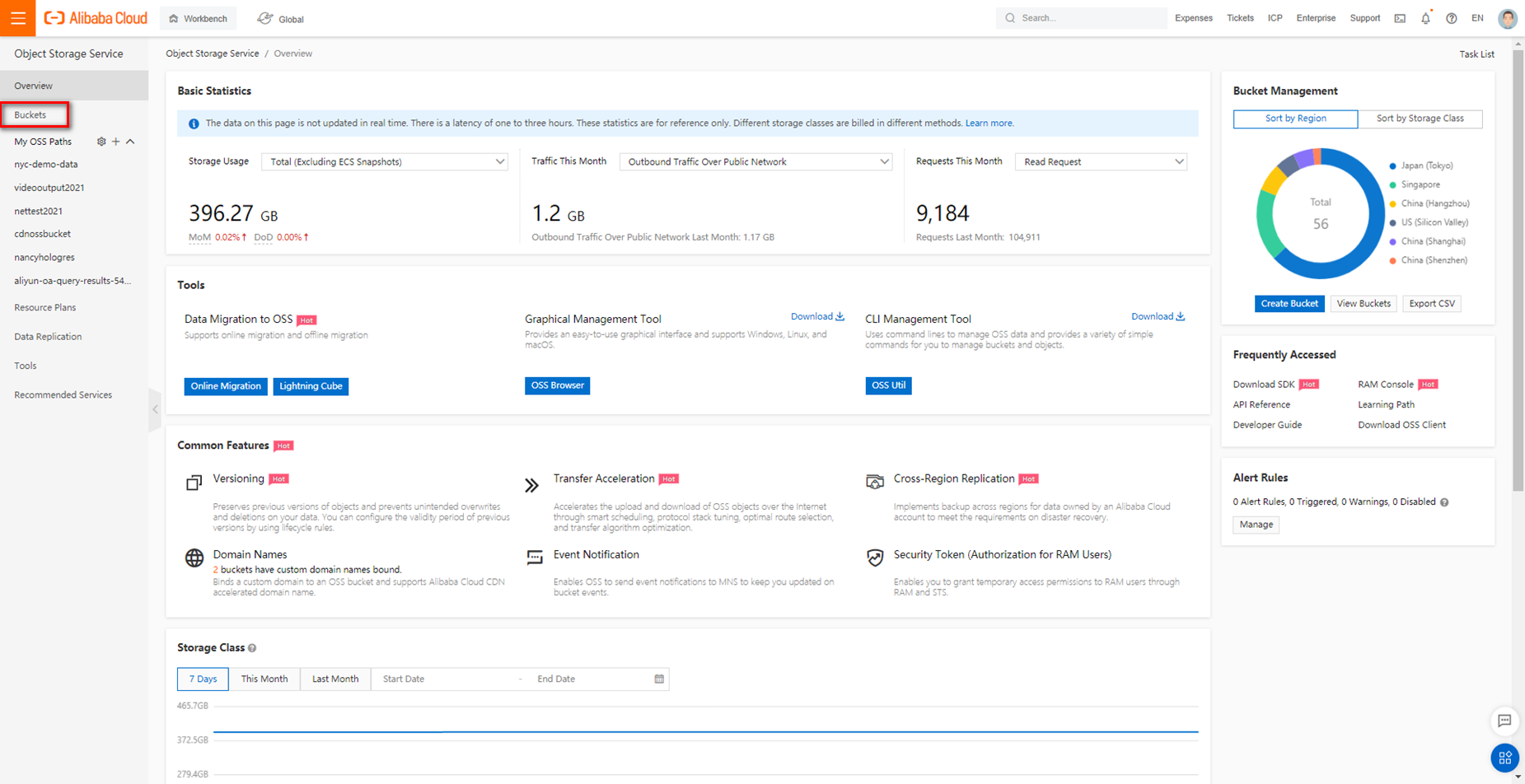
Task: Click Manage under Alert Rules
Action: [x=1256, y=525]
